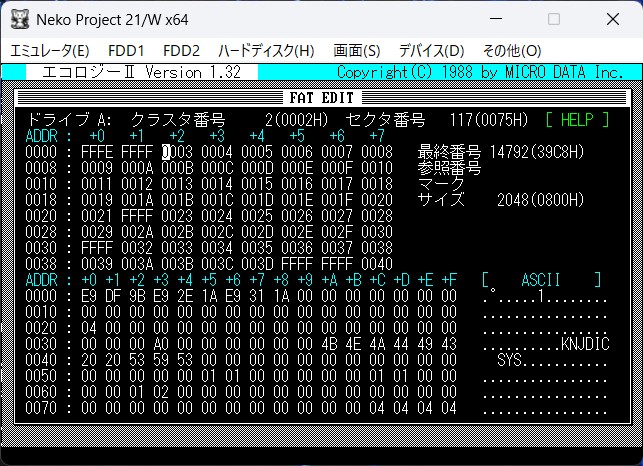Screen dimensions: 643x466
Task: Click the Neko Project cat icon in title bar
Action: pyautogui.click(x=18, y=19)
